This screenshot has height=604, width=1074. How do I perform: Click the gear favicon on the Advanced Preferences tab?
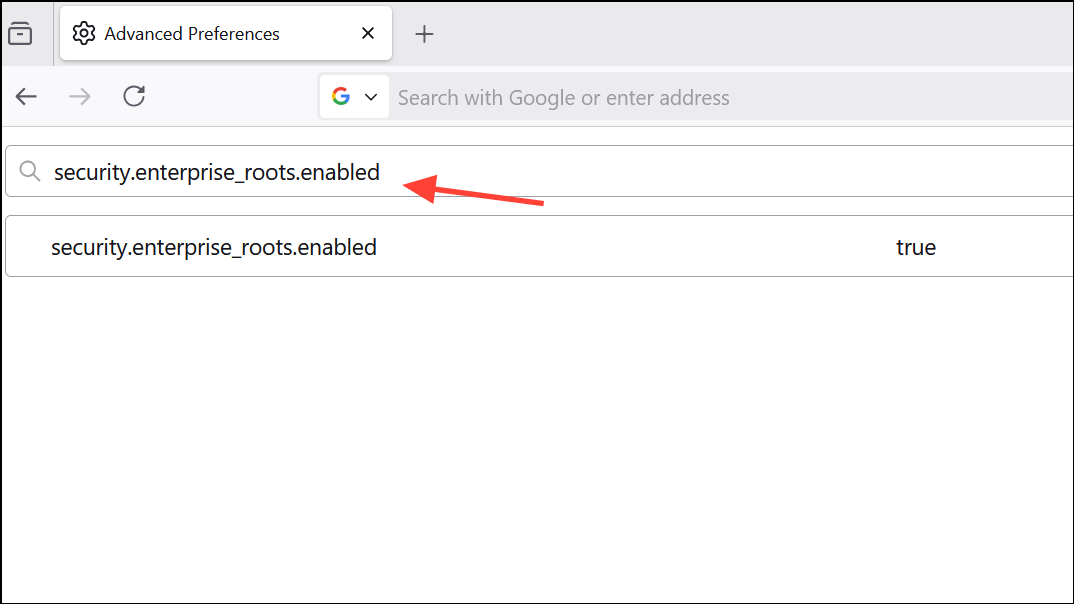coord(85,33)
